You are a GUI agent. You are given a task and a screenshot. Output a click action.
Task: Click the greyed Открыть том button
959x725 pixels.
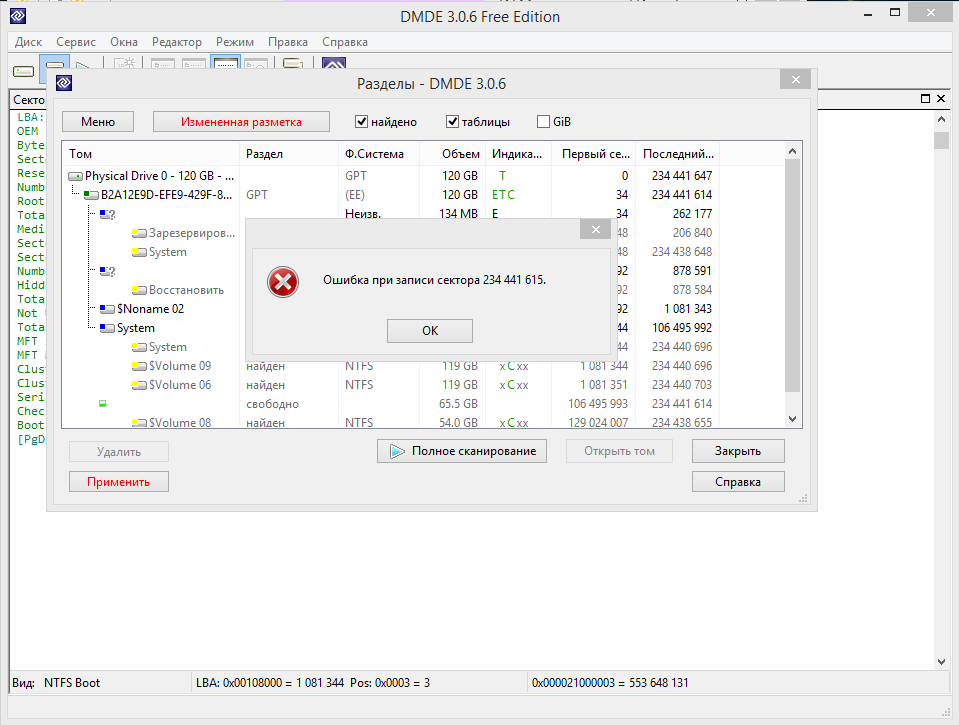pos(620,451)
